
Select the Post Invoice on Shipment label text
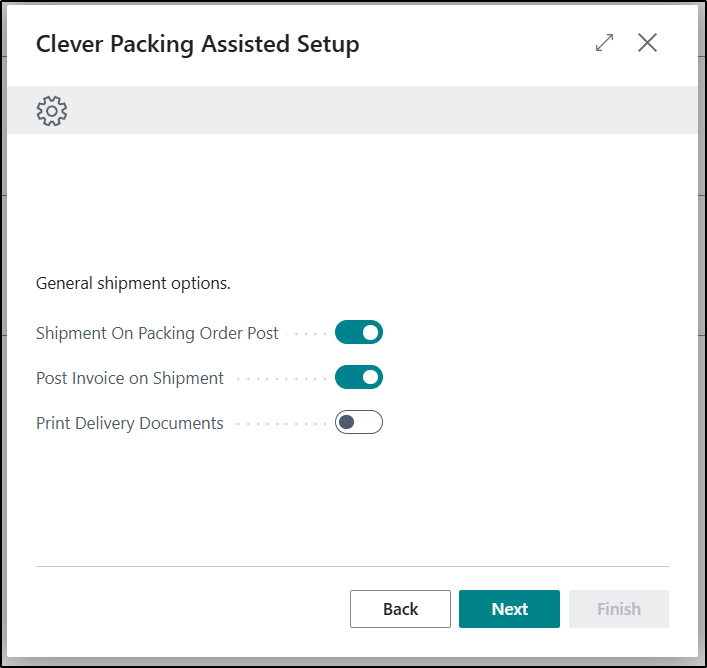click(130, 378)
